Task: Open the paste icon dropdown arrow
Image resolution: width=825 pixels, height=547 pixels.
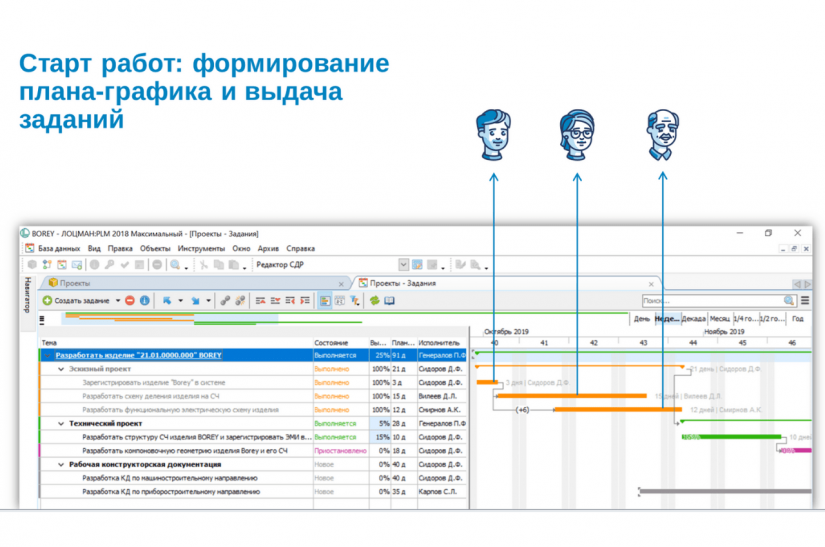Action: pyautogui.click(x=244, y=267)
